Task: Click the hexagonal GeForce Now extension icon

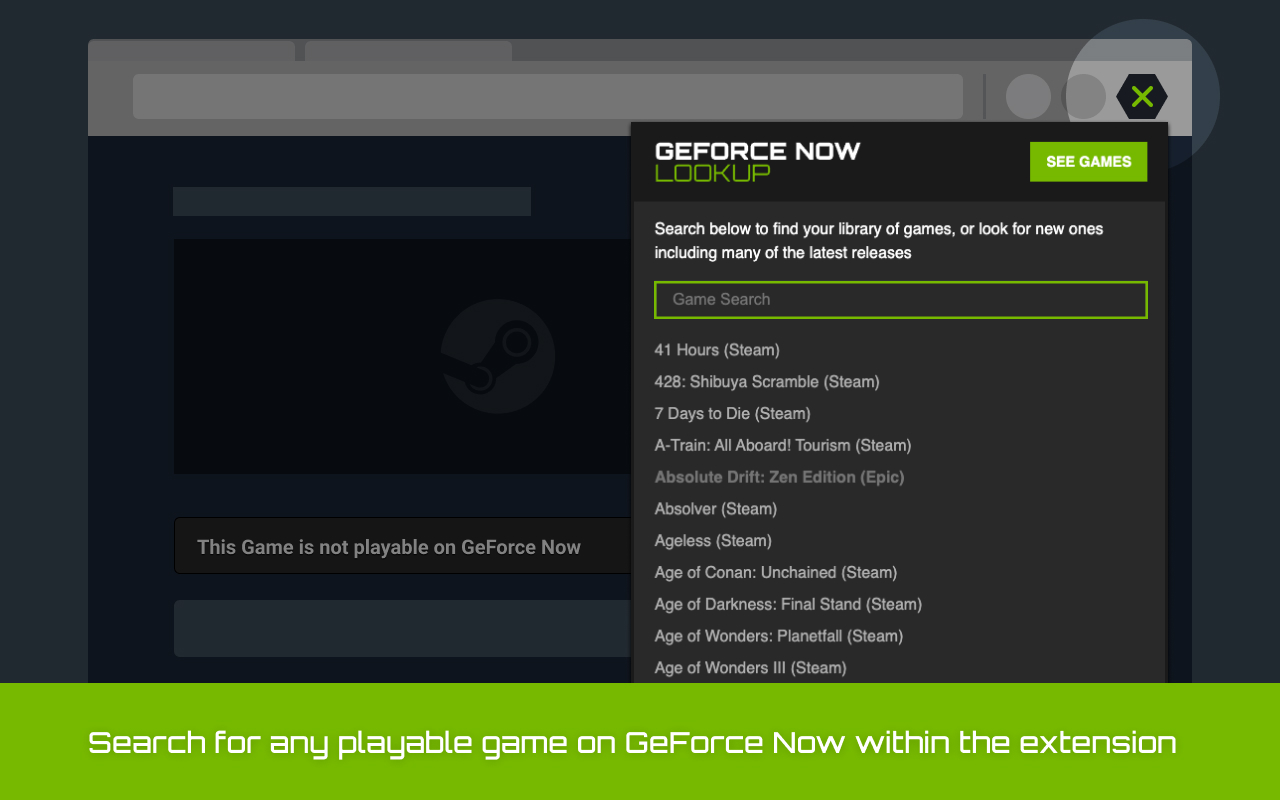Action: (x=1141, y=96)
